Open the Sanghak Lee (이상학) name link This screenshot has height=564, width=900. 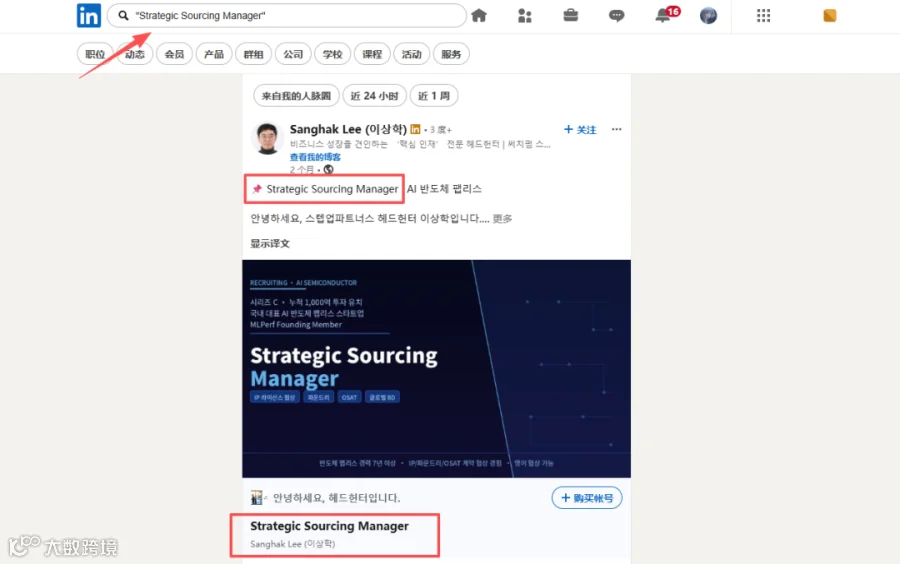pos(348,129)
